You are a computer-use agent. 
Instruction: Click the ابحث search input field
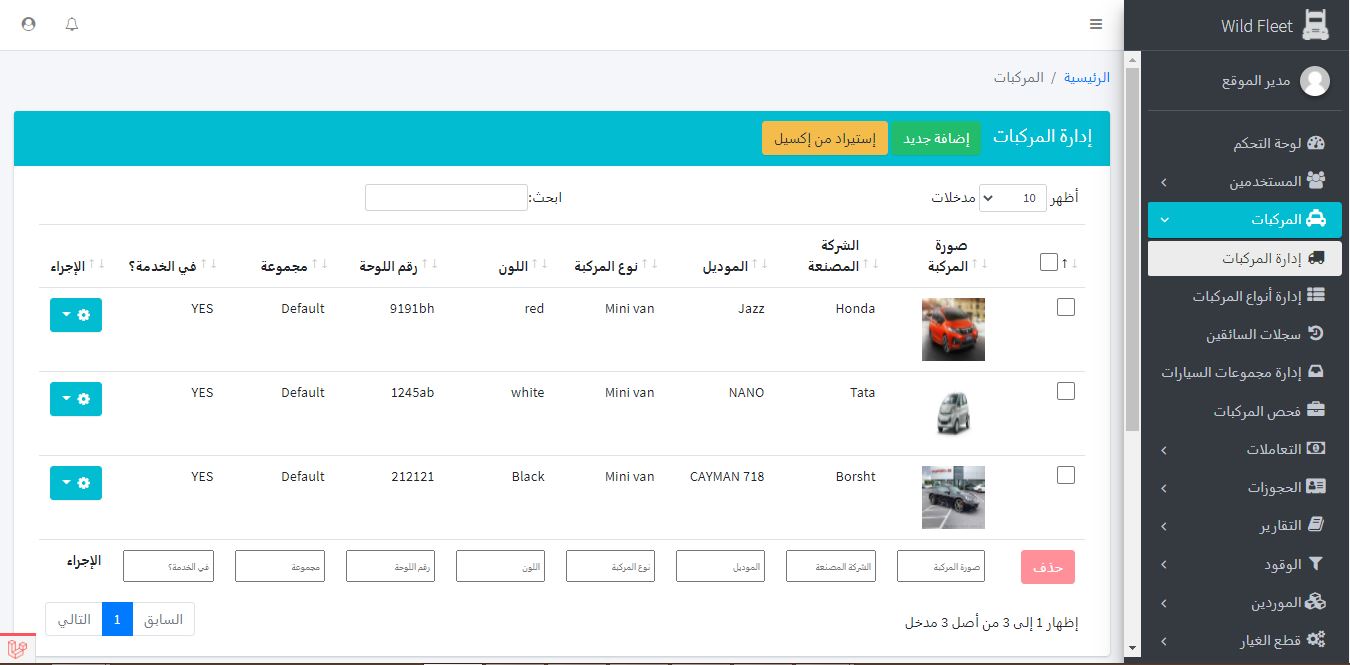tap(446, 198)
